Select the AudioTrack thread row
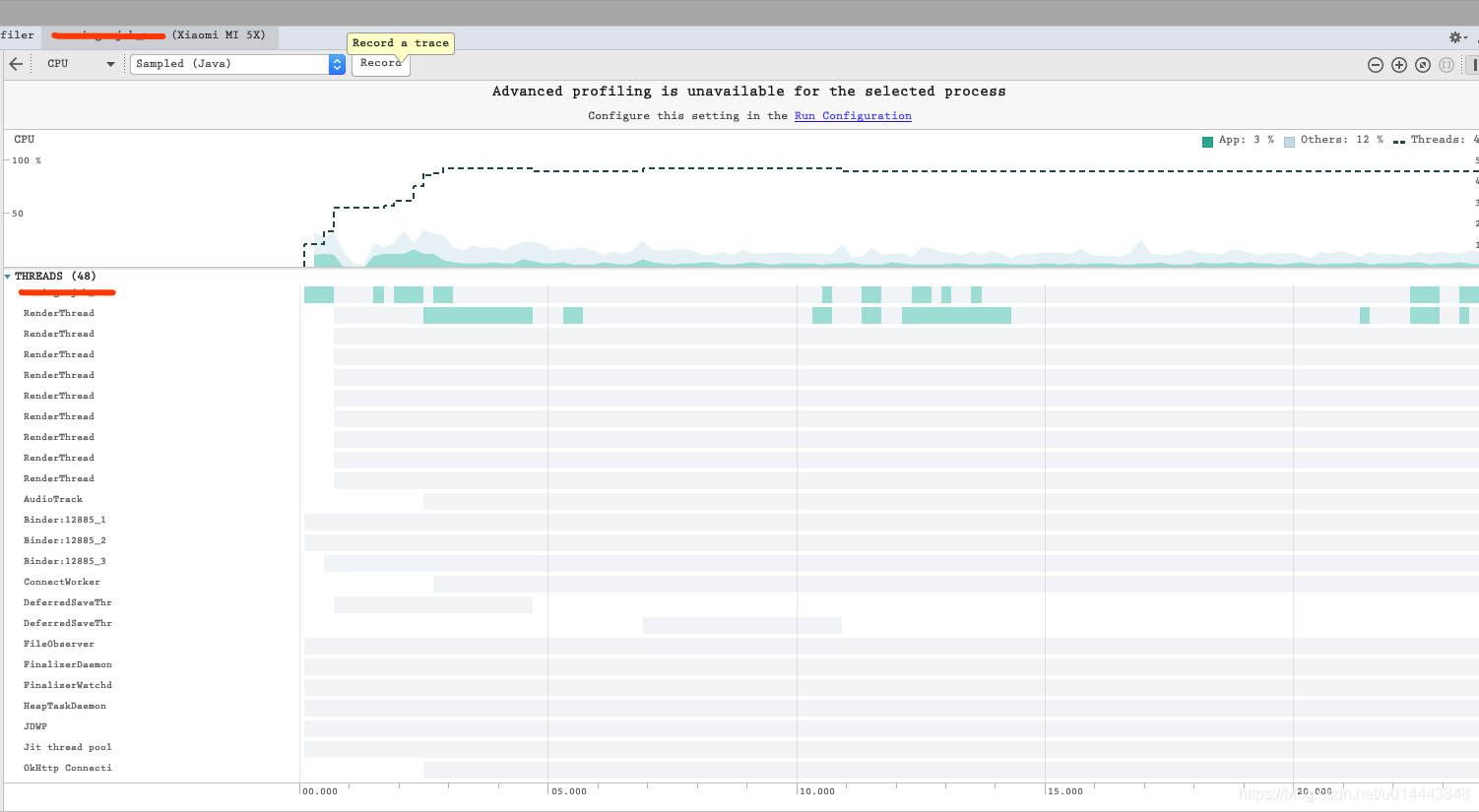1479x812 pixels. (741, 500)
